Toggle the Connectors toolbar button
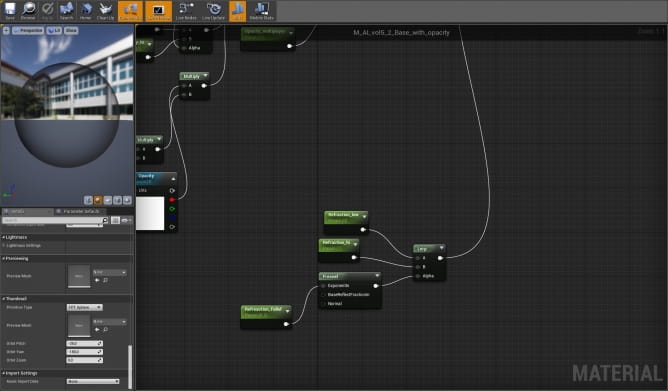668x391 pixels. [130, 11]
